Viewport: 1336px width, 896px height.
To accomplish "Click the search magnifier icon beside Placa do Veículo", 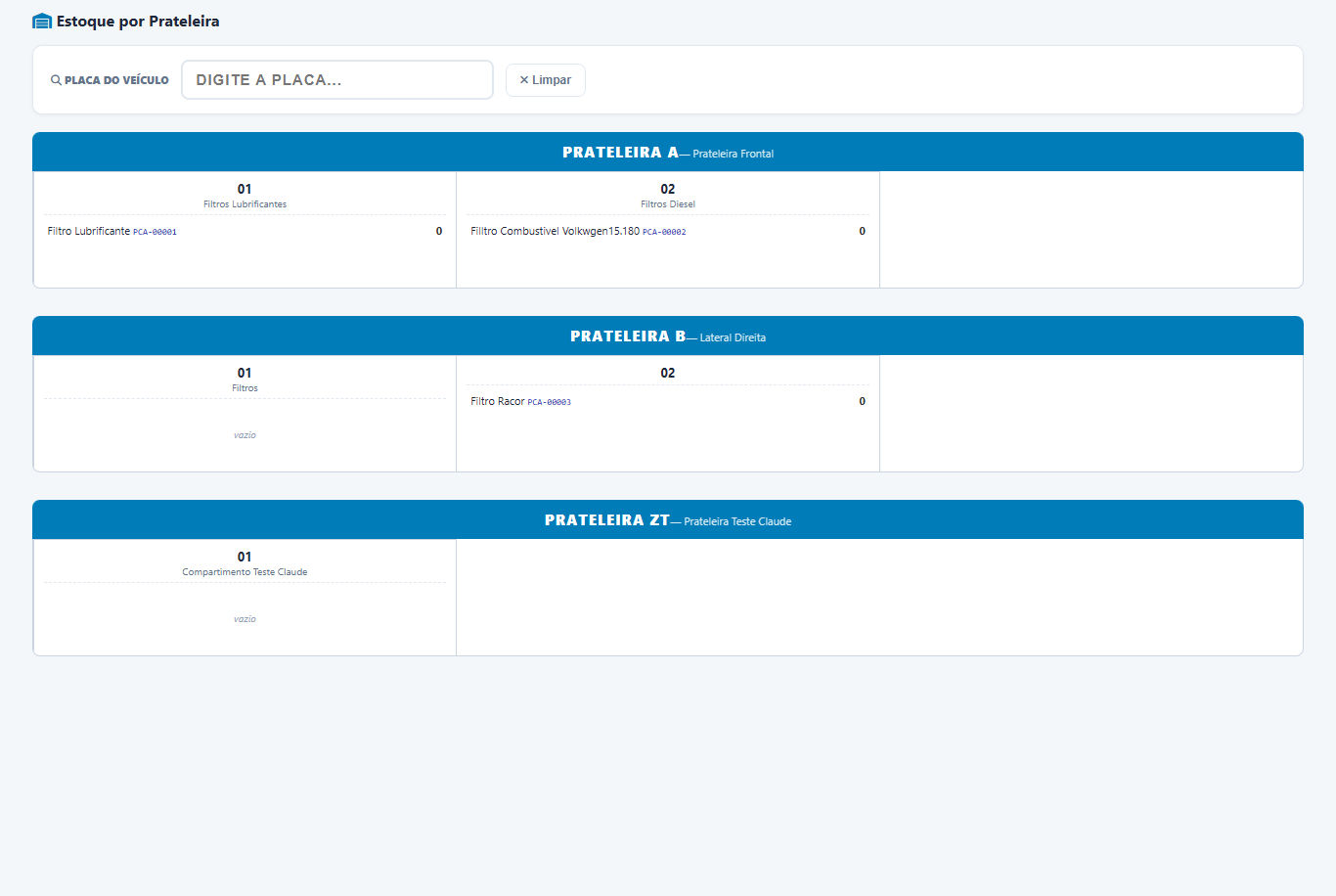I will point(56,80).
